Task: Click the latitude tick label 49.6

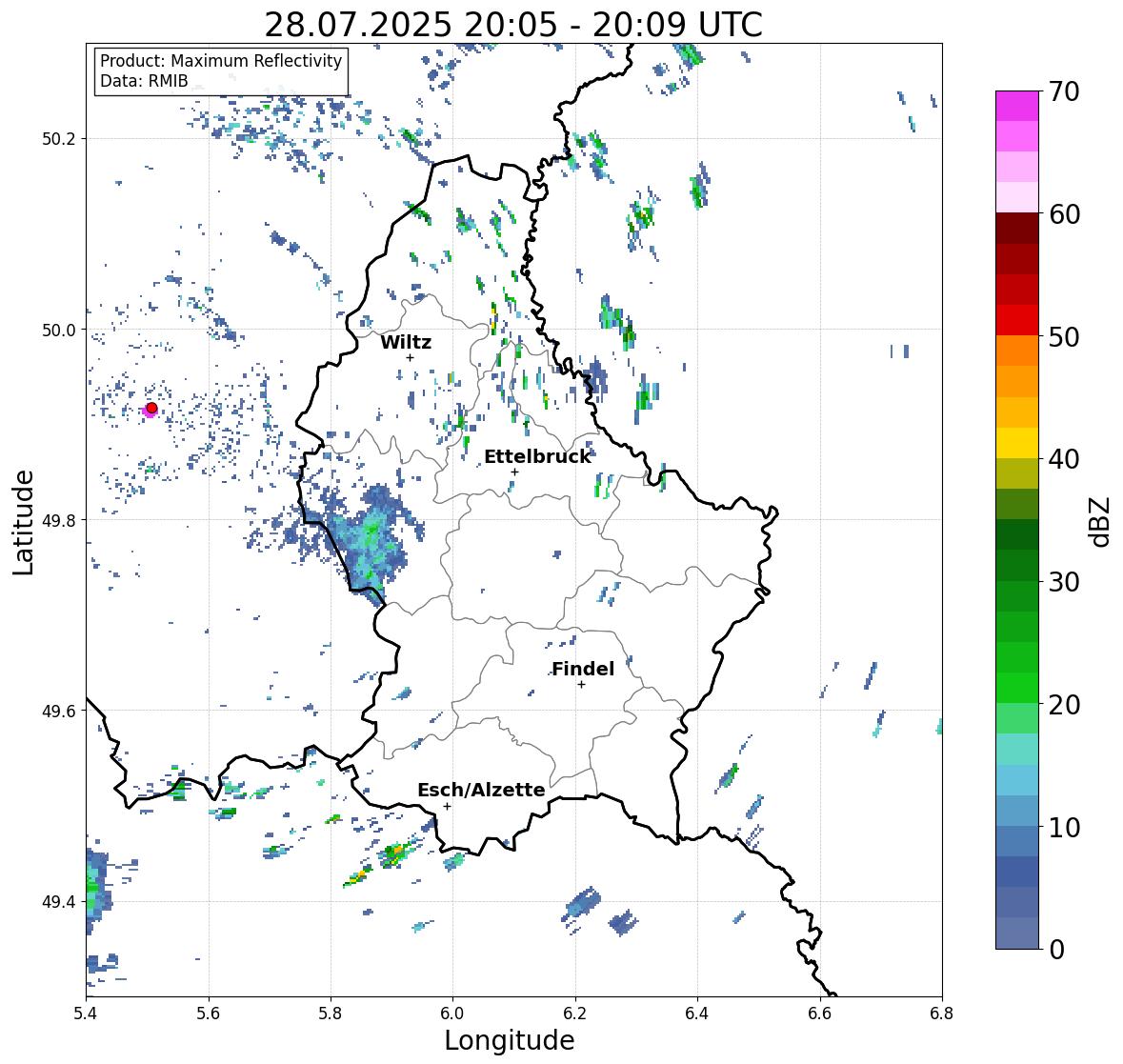Action: point(59,711)
